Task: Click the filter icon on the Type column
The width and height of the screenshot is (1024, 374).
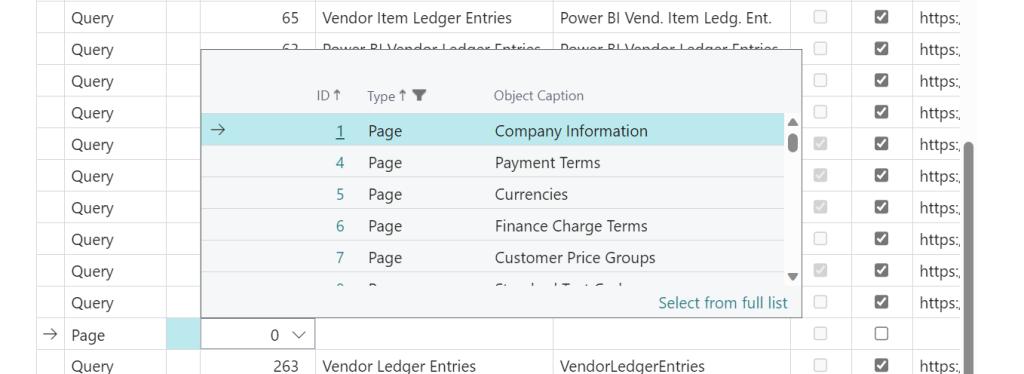Action: click(x=419, y=96)
